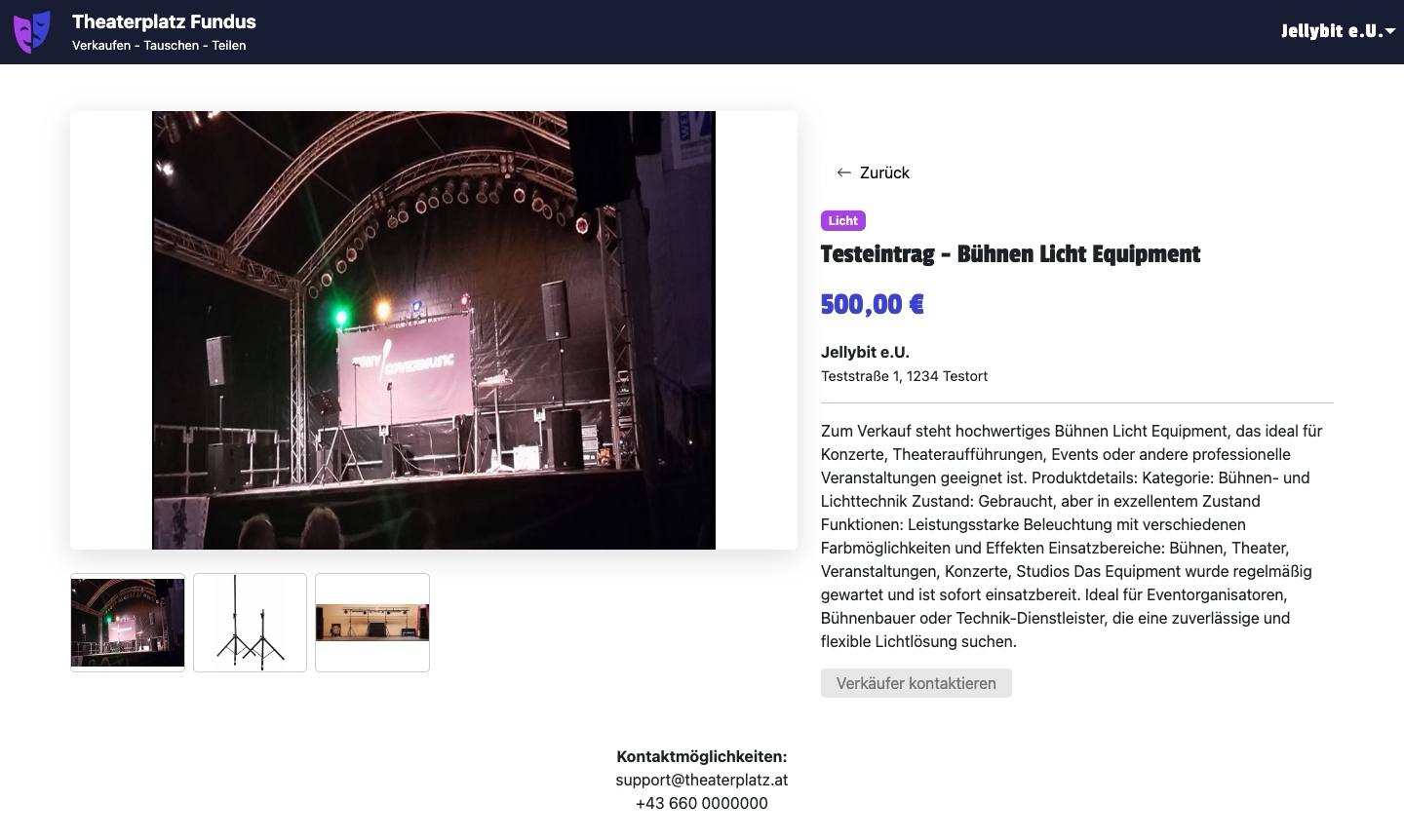Click the Theaterplatz Fundus site title
1404x840 pixels.
(164, 21)
